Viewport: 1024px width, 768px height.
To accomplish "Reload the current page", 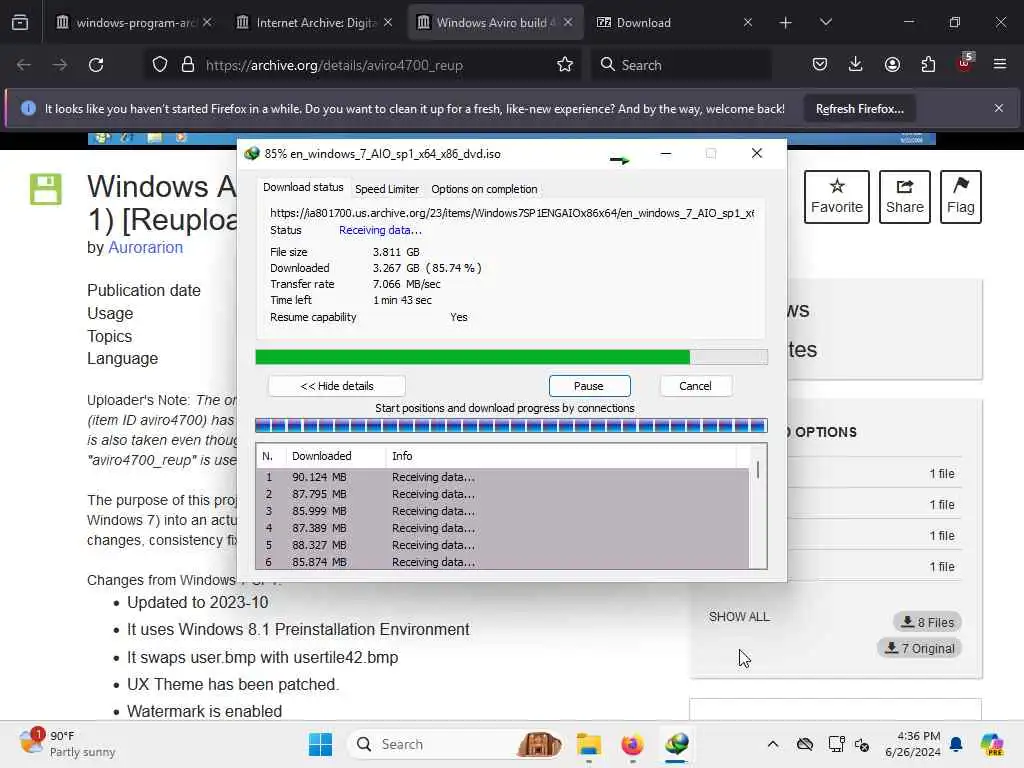I will (x=96, y=65).
